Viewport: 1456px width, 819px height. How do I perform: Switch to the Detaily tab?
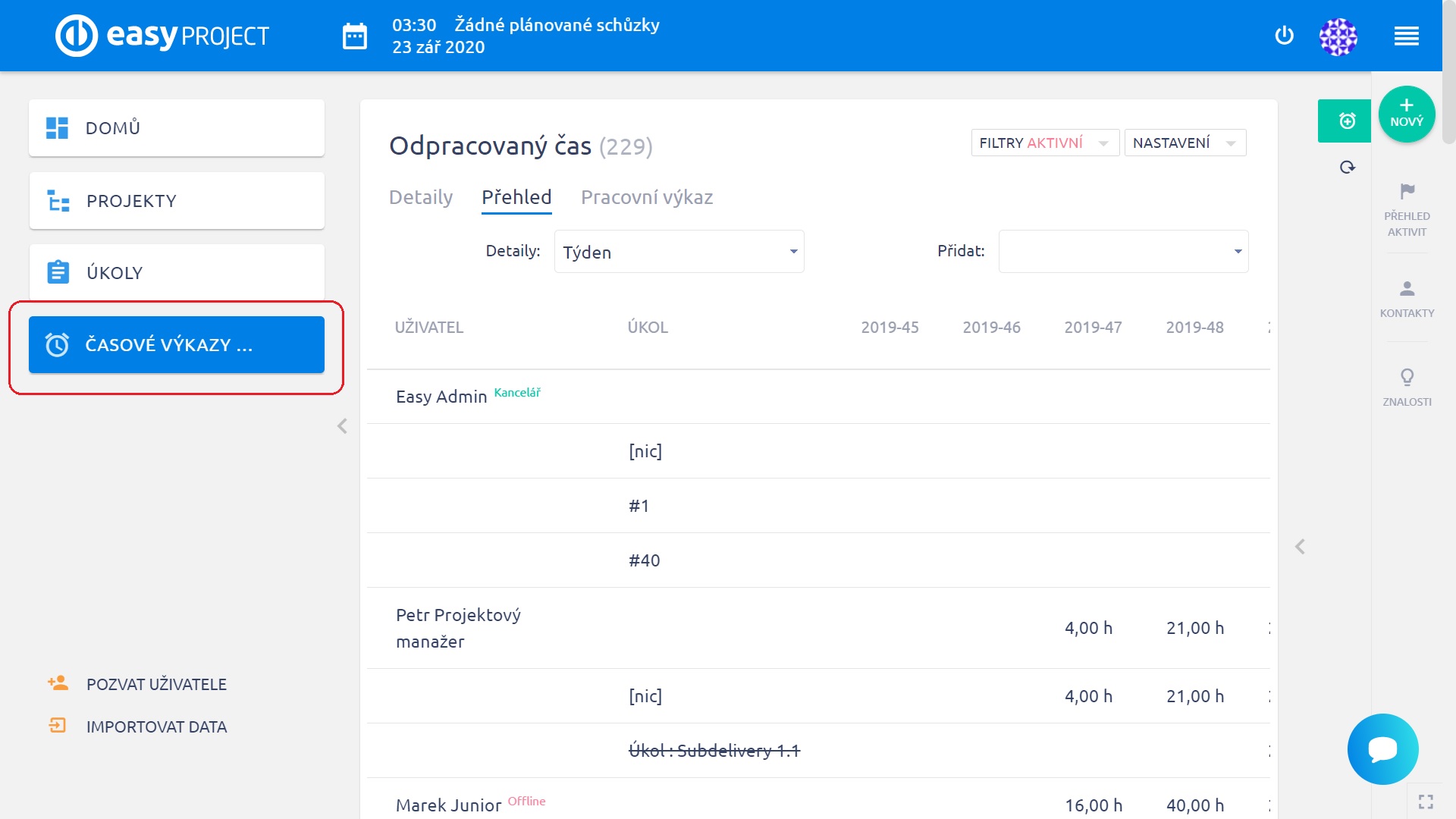click(421, 197)
